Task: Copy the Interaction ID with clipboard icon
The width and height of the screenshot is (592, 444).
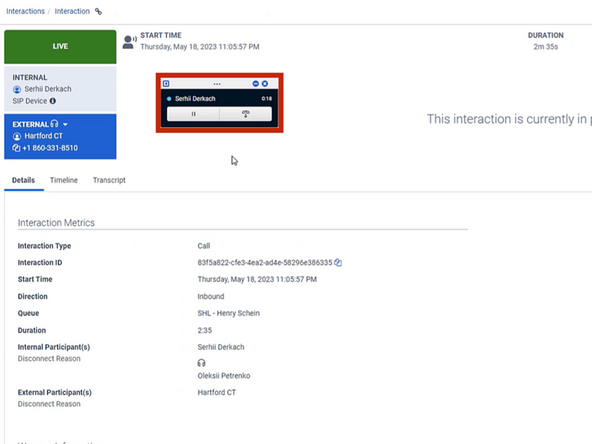Action: [338, 262]
